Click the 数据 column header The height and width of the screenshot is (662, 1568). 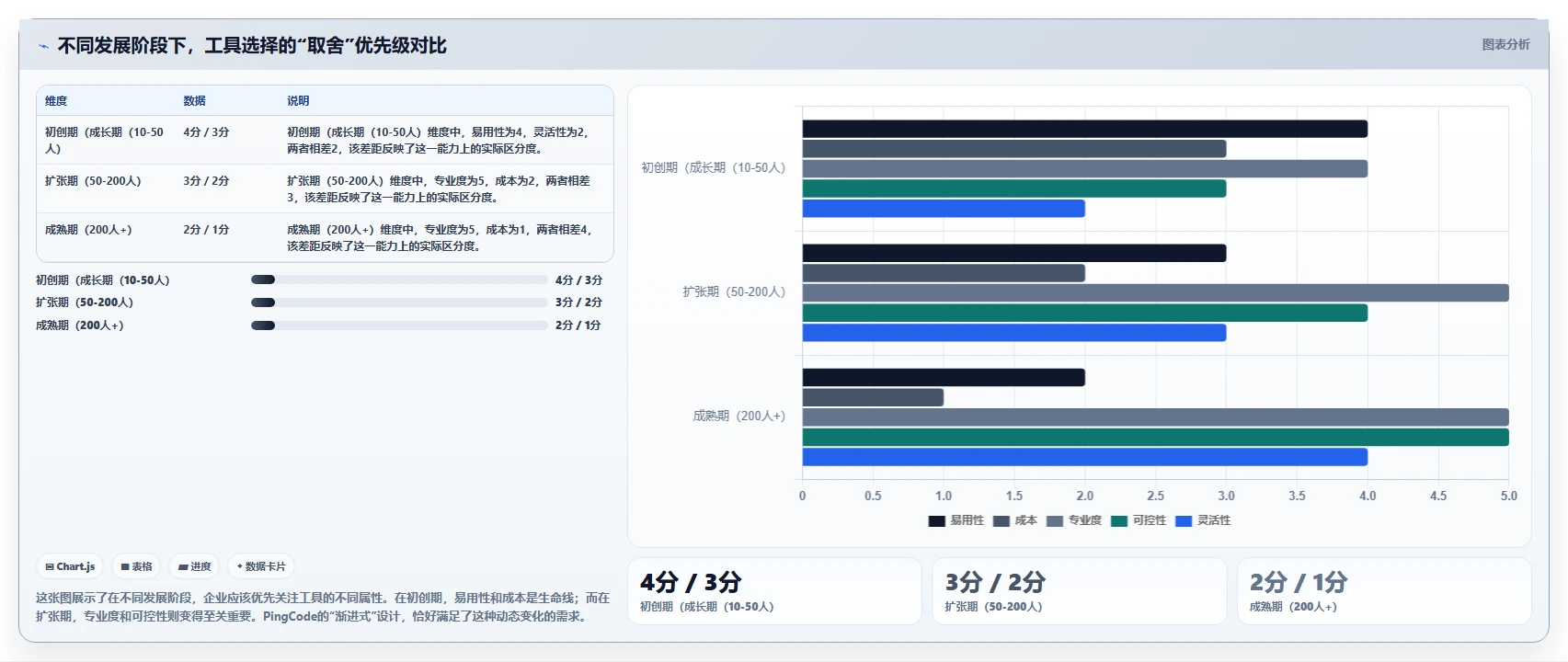pos(194,101)
